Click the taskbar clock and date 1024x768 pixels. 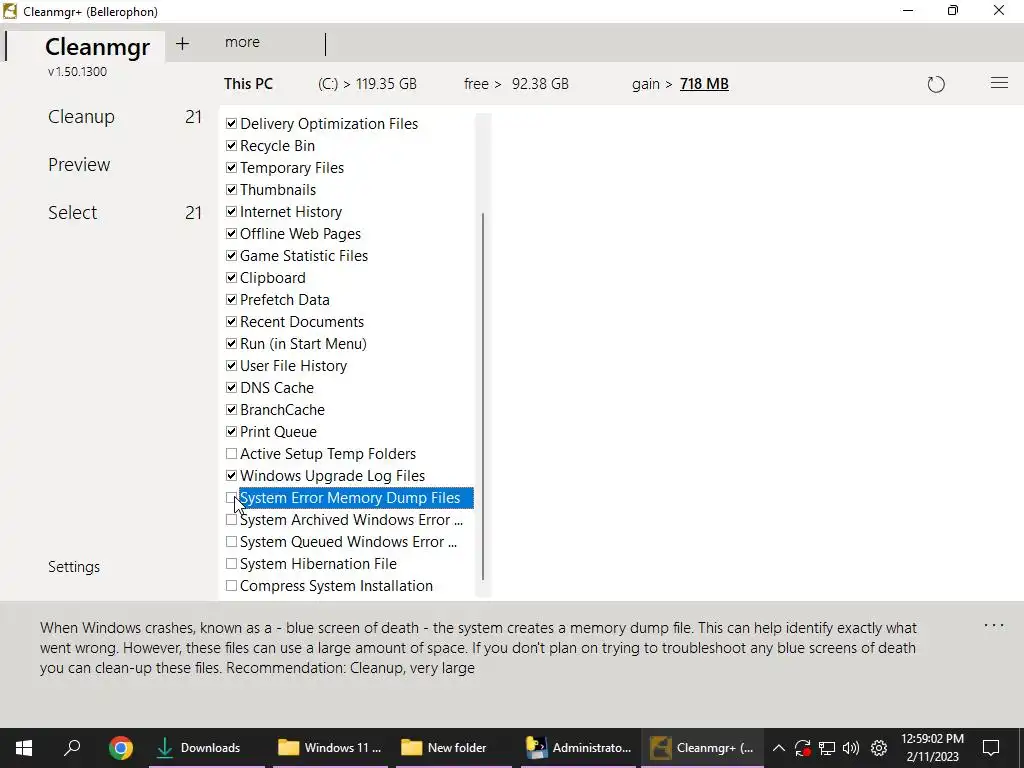933,748
